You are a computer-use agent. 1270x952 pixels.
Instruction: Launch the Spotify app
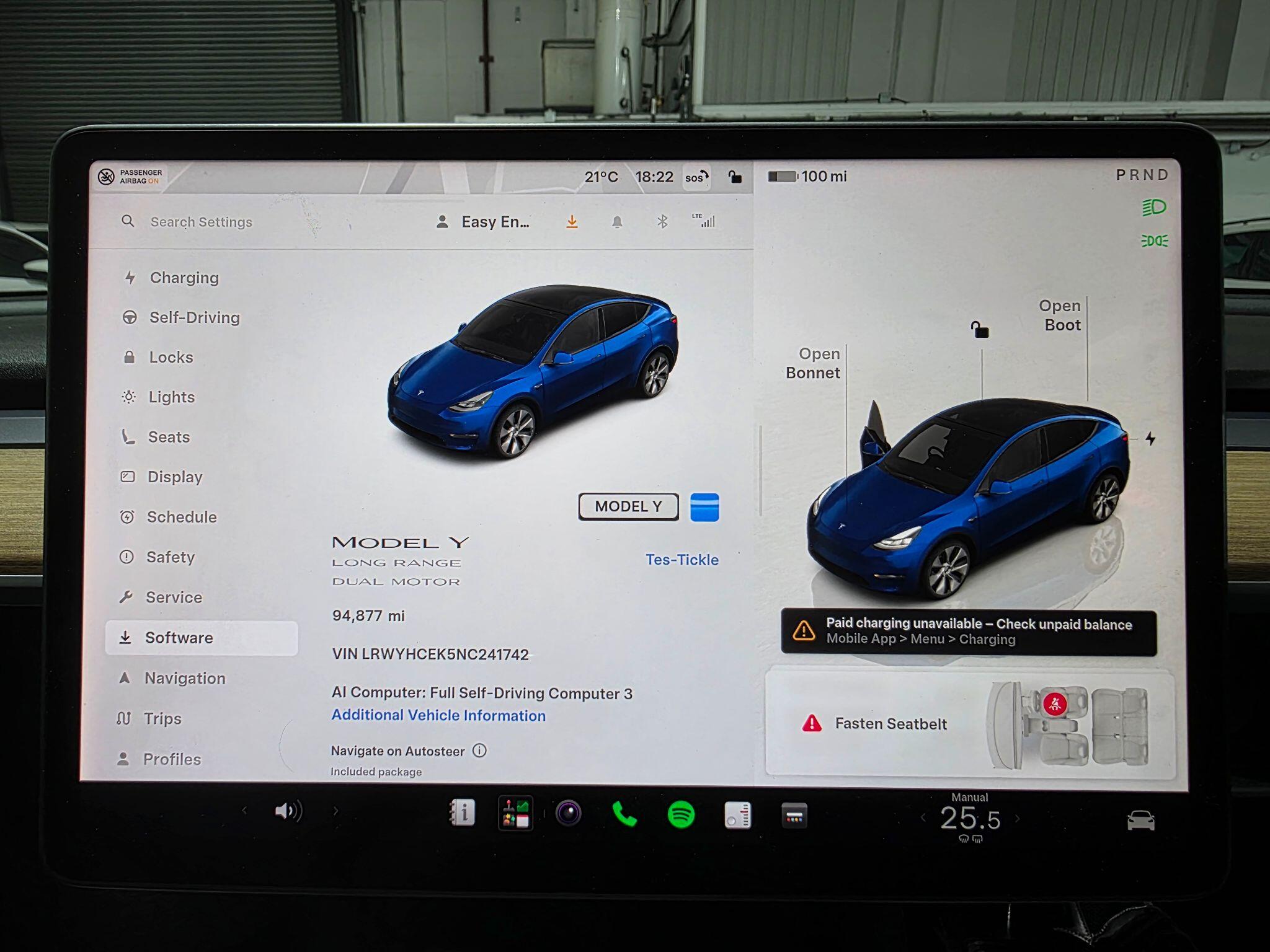point(681,814)
